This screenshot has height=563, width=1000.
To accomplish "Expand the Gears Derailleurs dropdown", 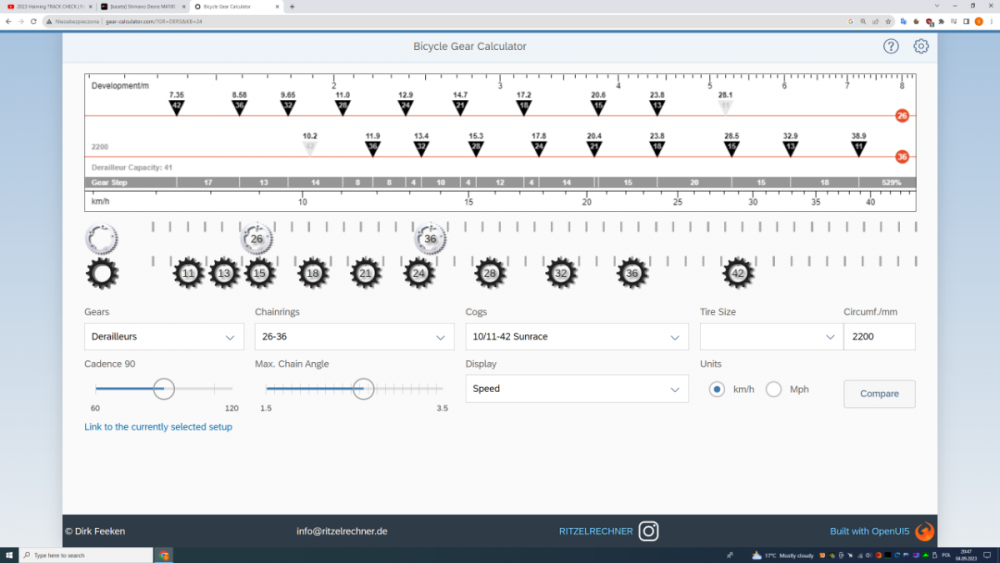I will pyautogui.click(x=164, y=337).
